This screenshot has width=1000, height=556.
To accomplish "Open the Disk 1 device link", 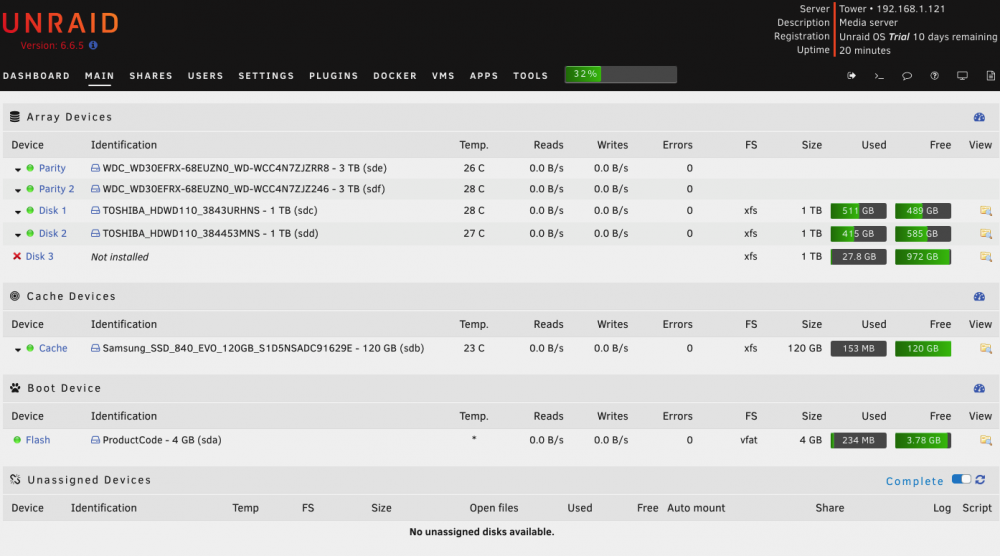I will (52, 210).
